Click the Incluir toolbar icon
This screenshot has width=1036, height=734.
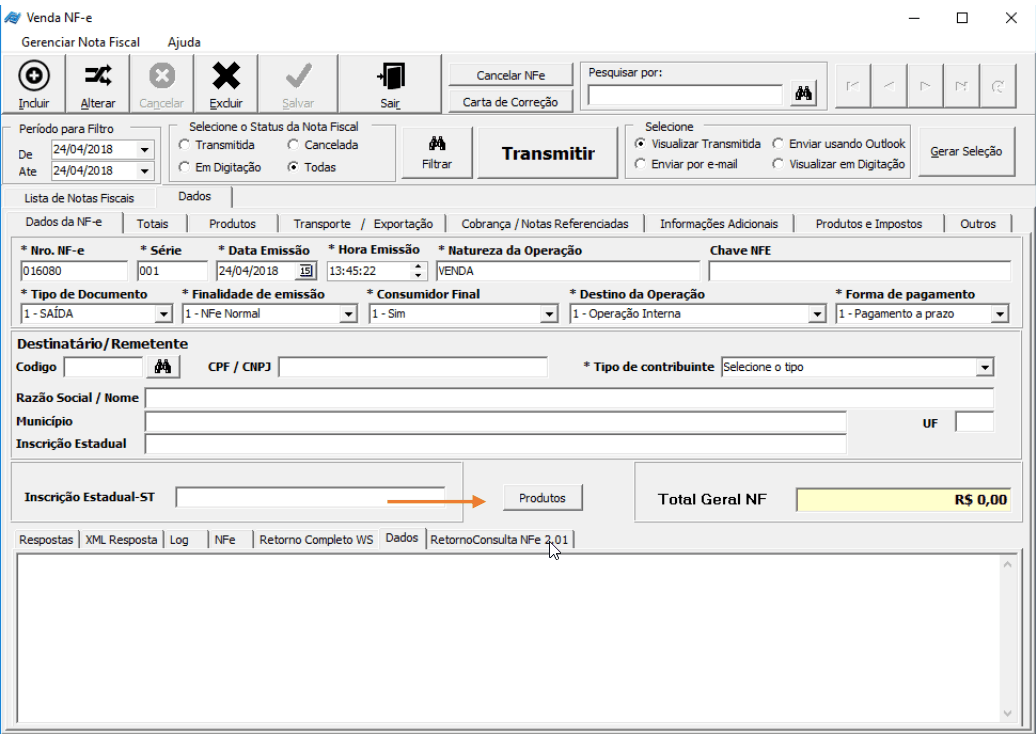click(x=33, y=76)
